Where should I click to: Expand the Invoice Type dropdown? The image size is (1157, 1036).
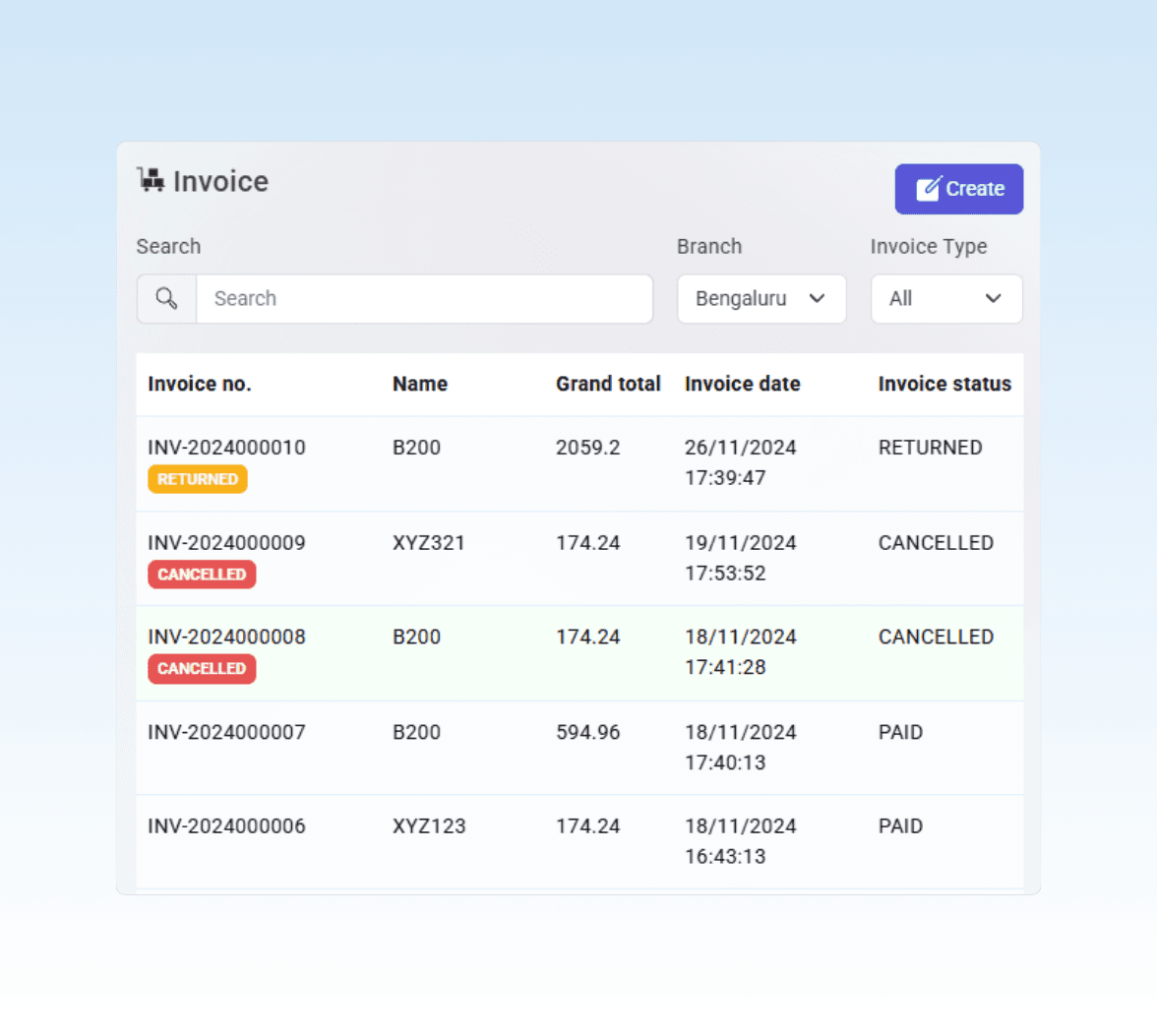click(945, 299)
